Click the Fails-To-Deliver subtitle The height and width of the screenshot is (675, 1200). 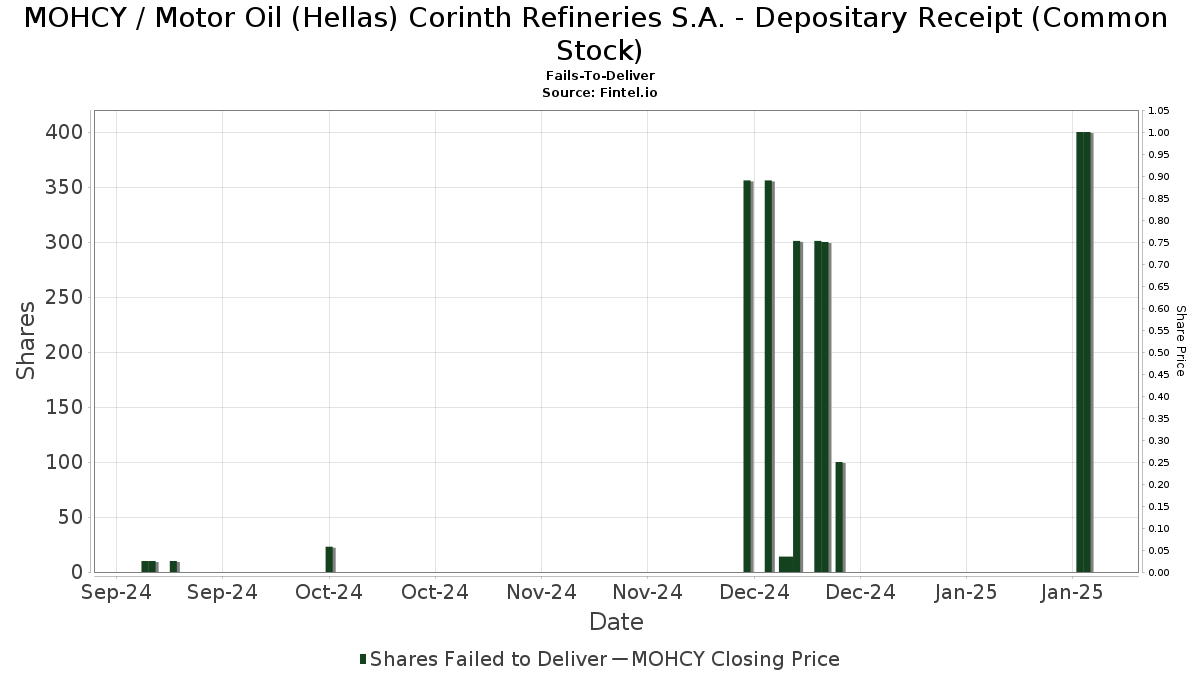pos(600,76)
